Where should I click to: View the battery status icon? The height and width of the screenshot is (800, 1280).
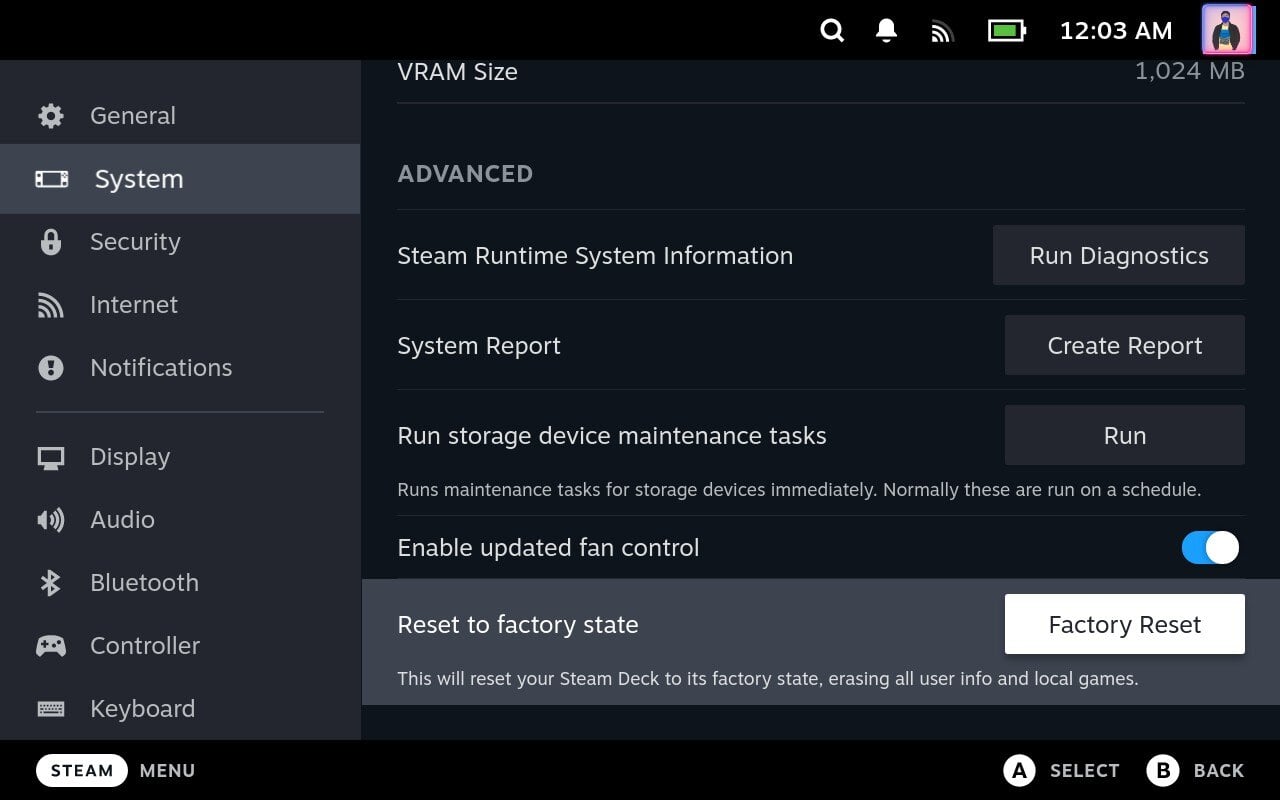[1007, 31]
